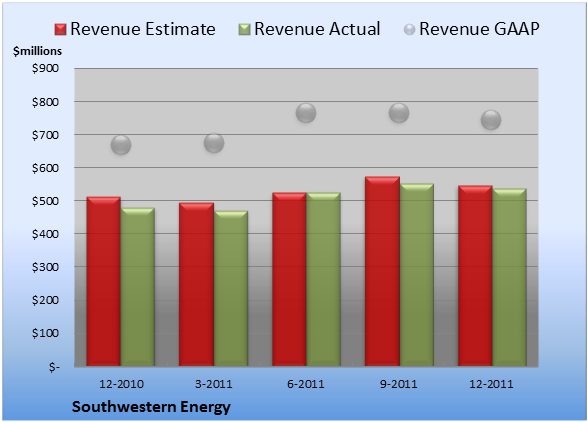
Task: Click the 'Southwestern Energy' chart title
Action: click(x=151, y=407)
